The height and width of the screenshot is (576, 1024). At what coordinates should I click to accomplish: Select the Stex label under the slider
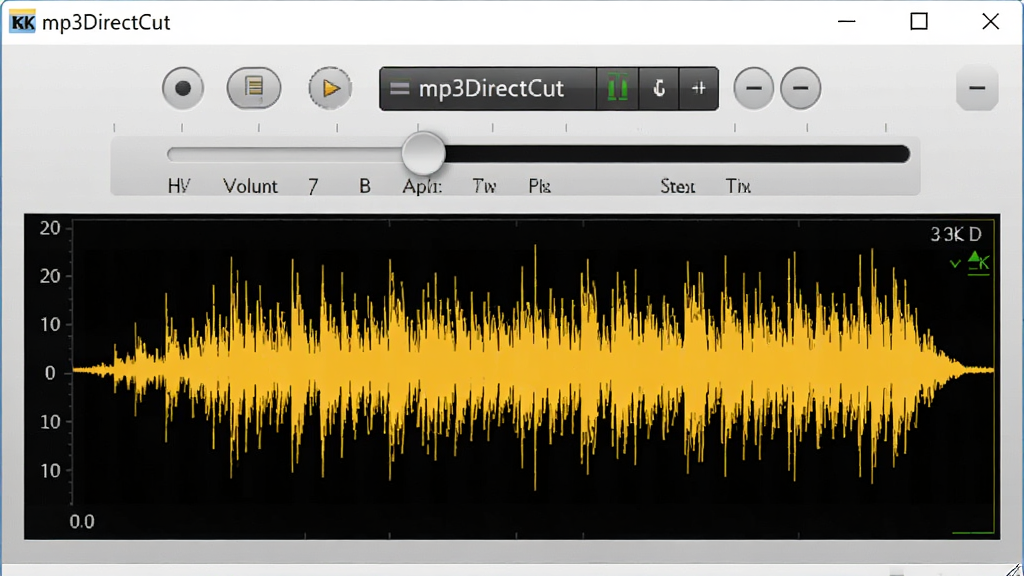(x=677, y=186)
